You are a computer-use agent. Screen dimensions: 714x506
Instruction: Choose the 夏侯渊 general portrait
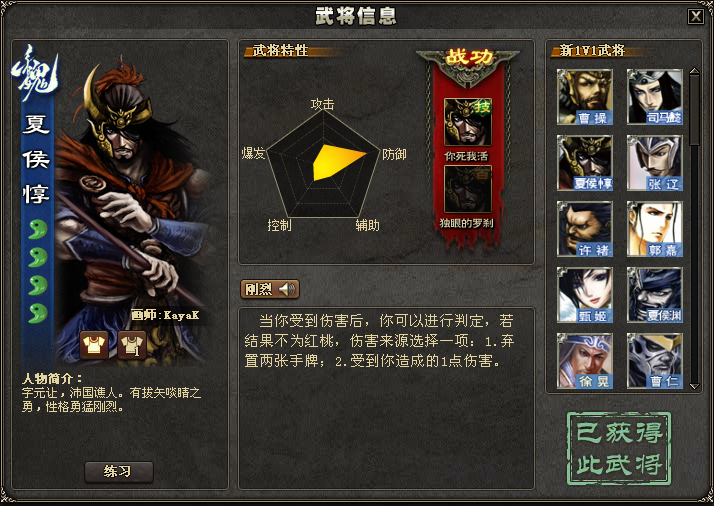[655, 295]
